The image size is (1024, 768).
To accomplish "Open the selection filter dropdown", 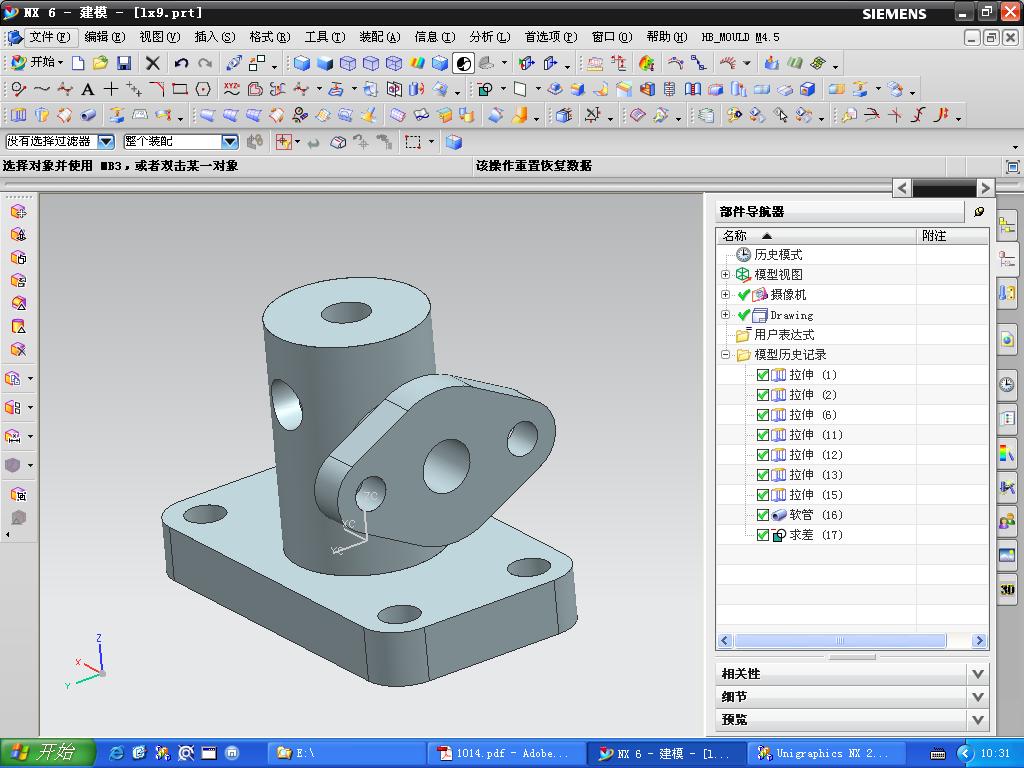I will 106,141.
